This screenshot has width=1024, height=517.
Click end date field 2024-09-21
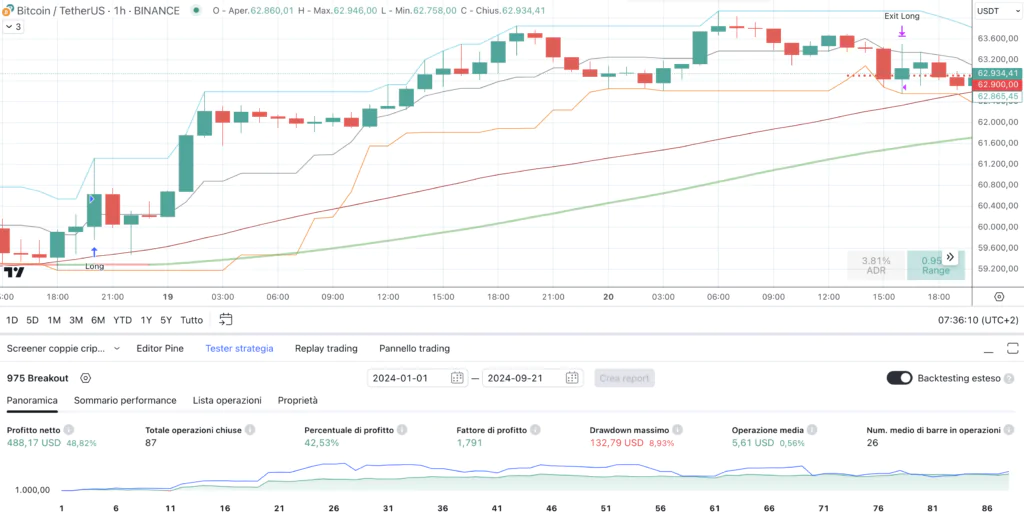[532, 378]
